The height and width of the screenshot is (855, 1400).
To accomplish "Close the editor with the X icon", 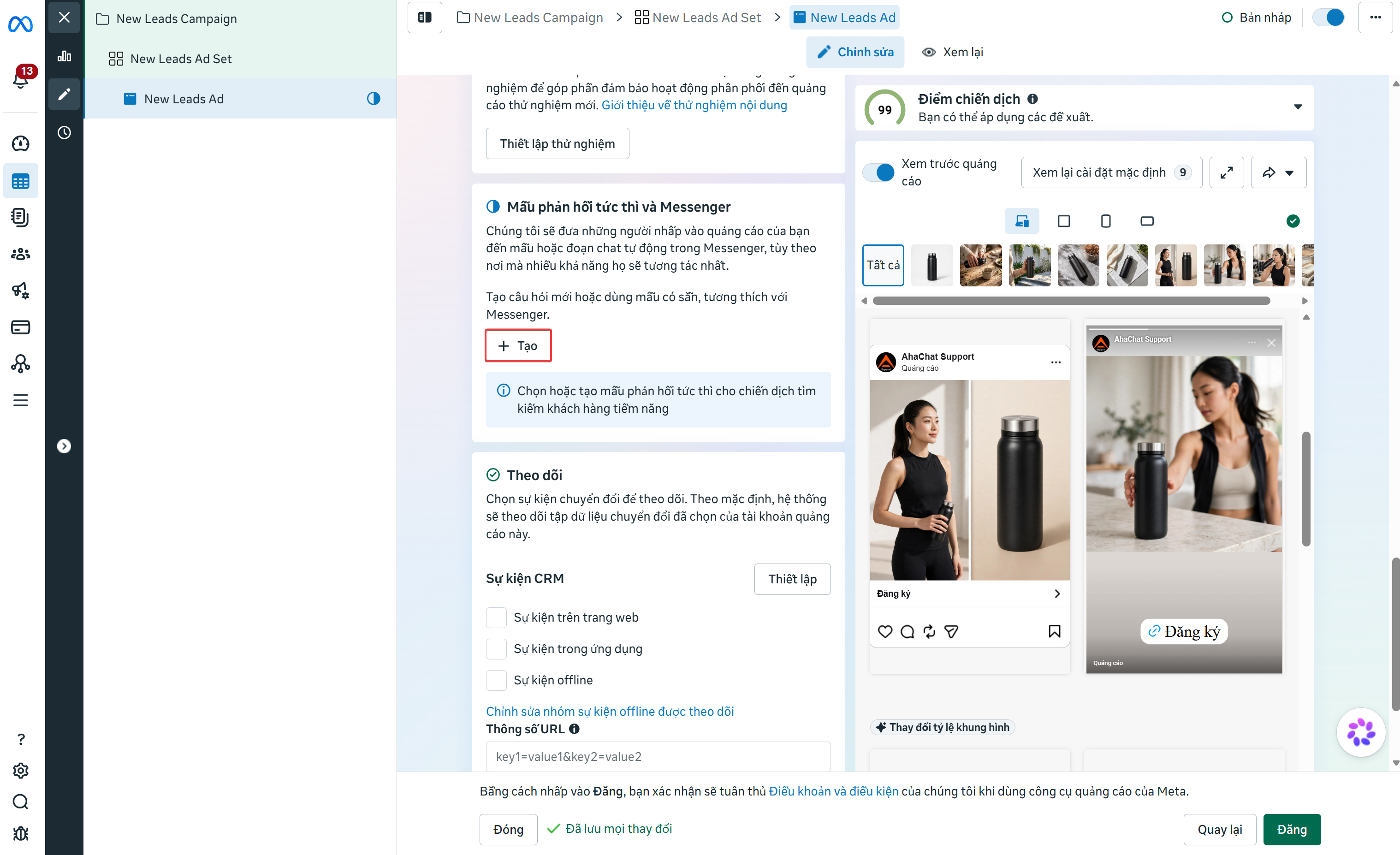I will point(64,18).
